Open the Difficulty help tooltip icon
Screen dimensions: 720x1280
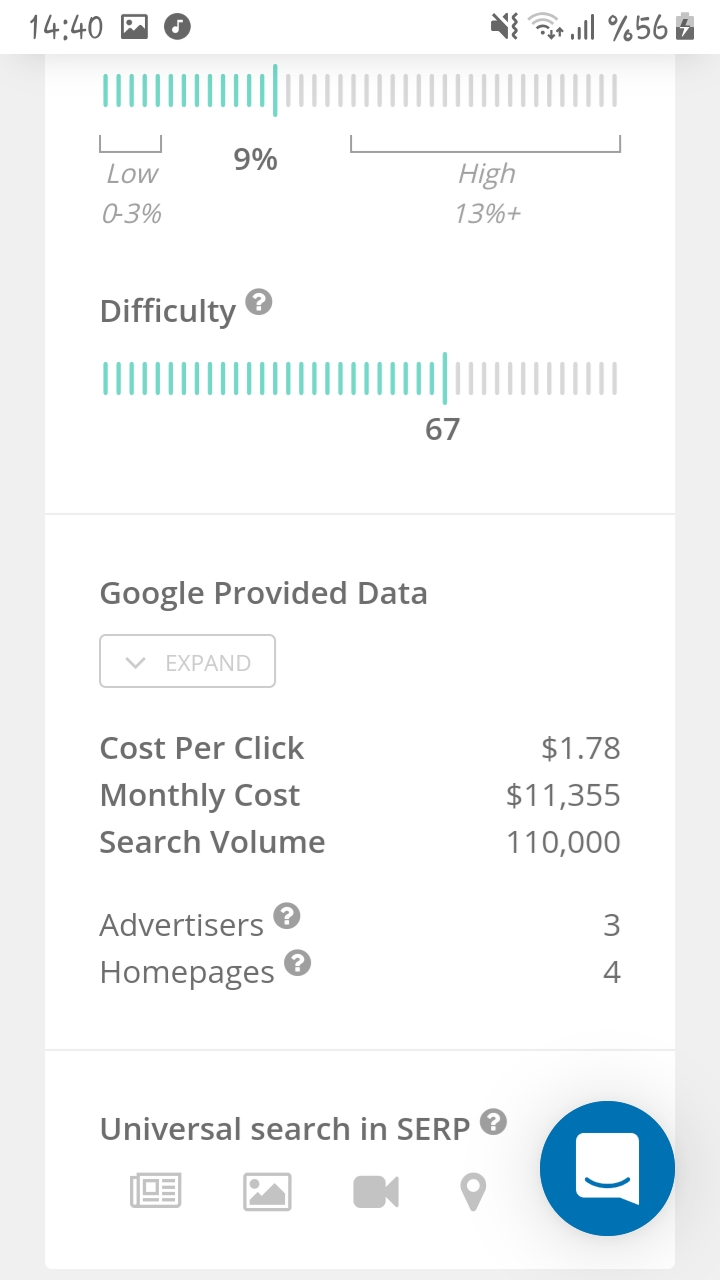[259, 302]
